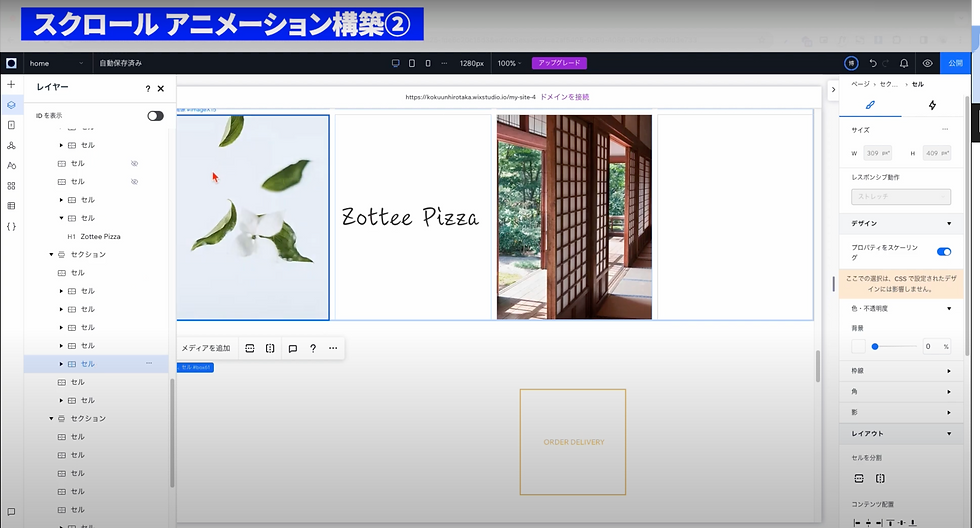Open the Add Elements plus panel
Image resolution: width=980 pixels, height=528 pixels.
pos(11,84)
